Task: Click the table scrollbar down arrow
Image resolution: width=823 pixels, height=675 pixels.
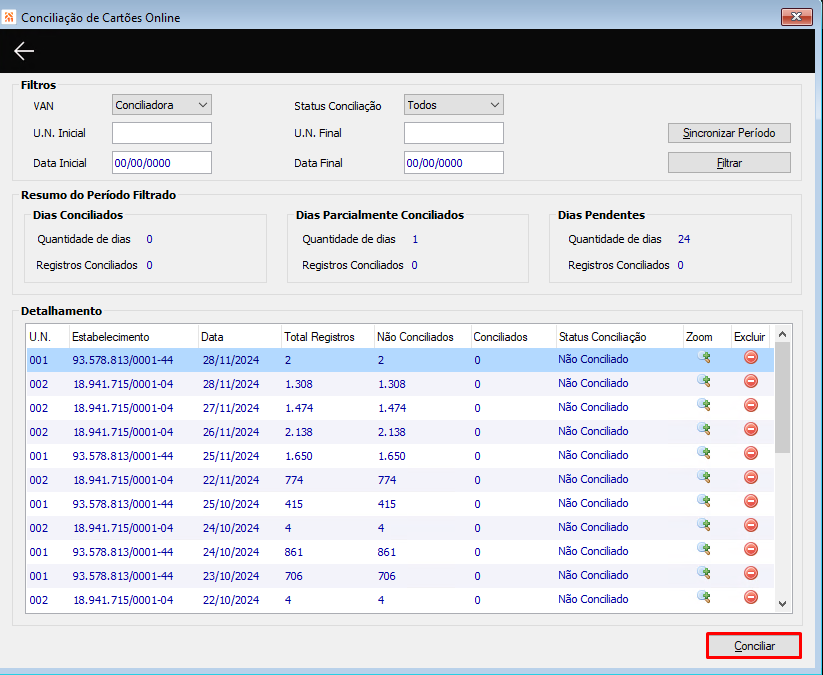Action: [782, 604]
